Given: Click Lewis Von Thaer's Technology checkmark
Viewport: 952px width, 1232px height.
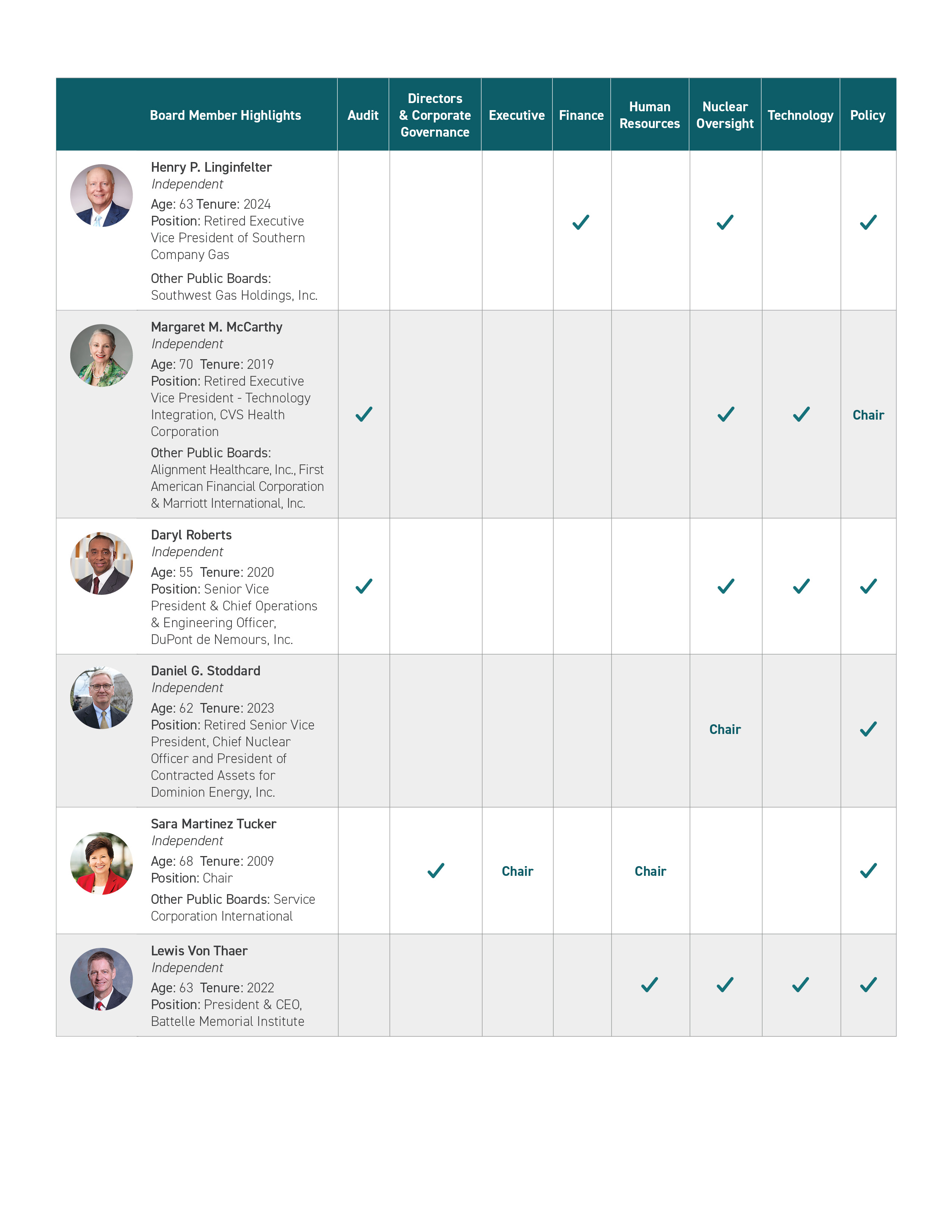Looking at the screenshot, I should coord(801,985).
